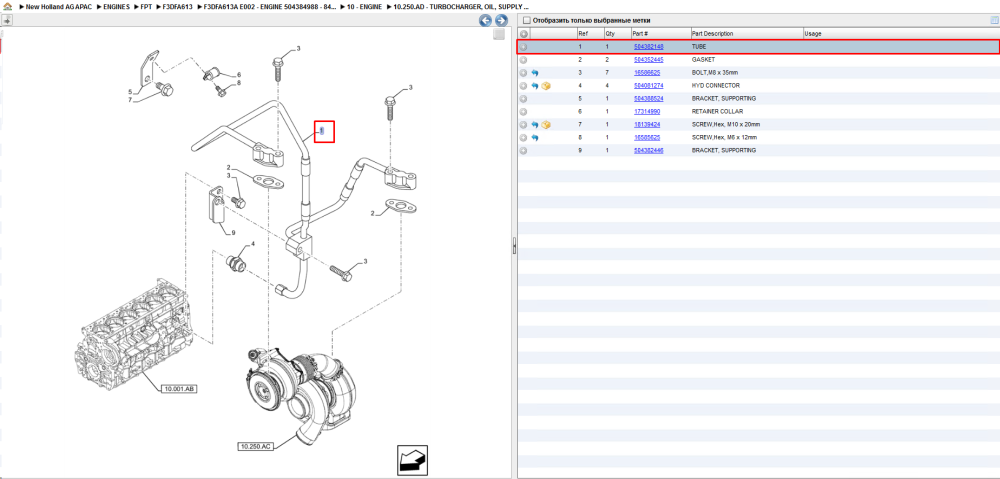Click package box icon in SCREW M10 row
The width and height of the screenshot is (1000, 479).
(546, 124)
